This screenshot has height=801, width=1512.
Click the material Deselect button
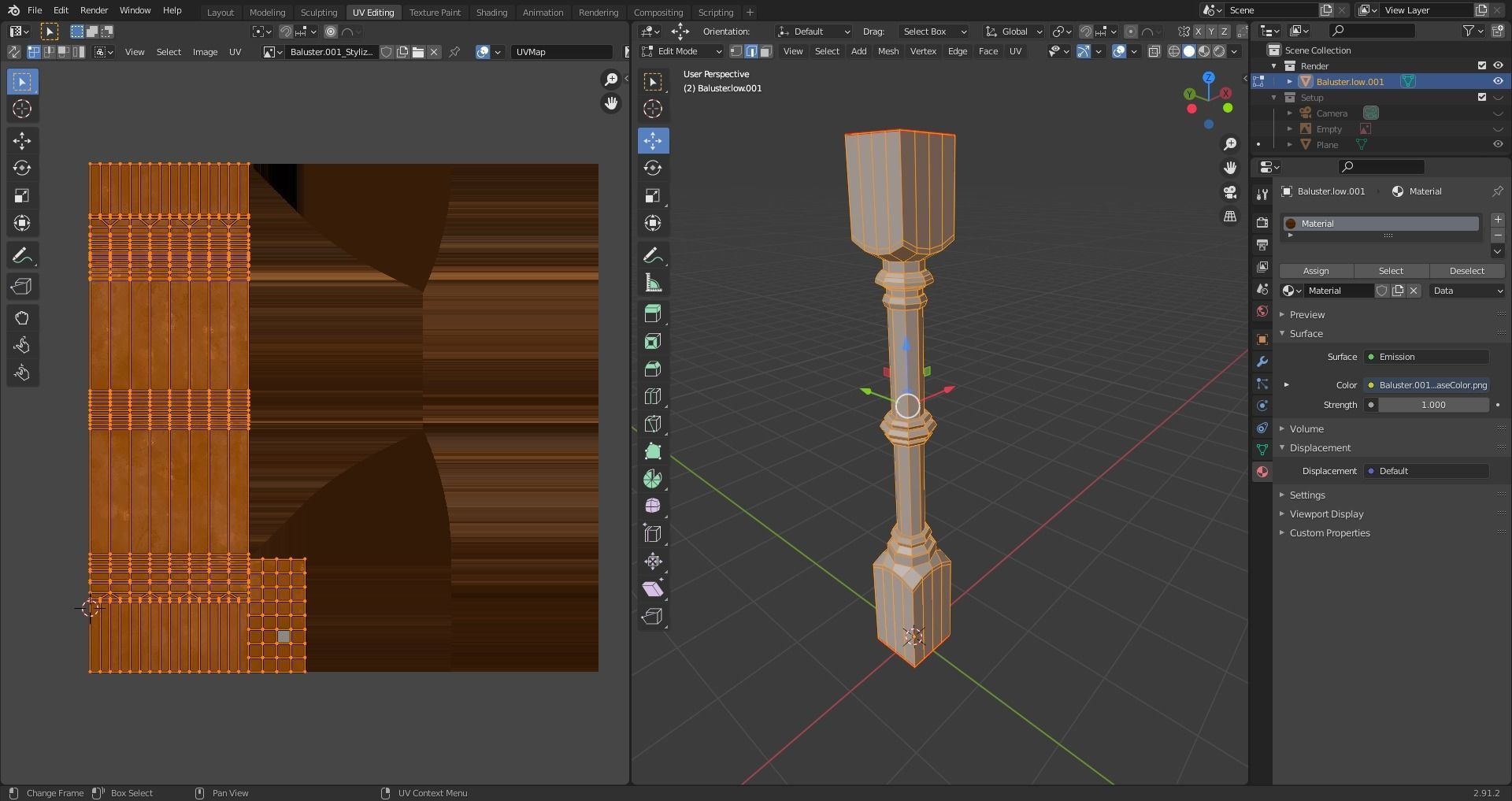(x=1466, y=270)
